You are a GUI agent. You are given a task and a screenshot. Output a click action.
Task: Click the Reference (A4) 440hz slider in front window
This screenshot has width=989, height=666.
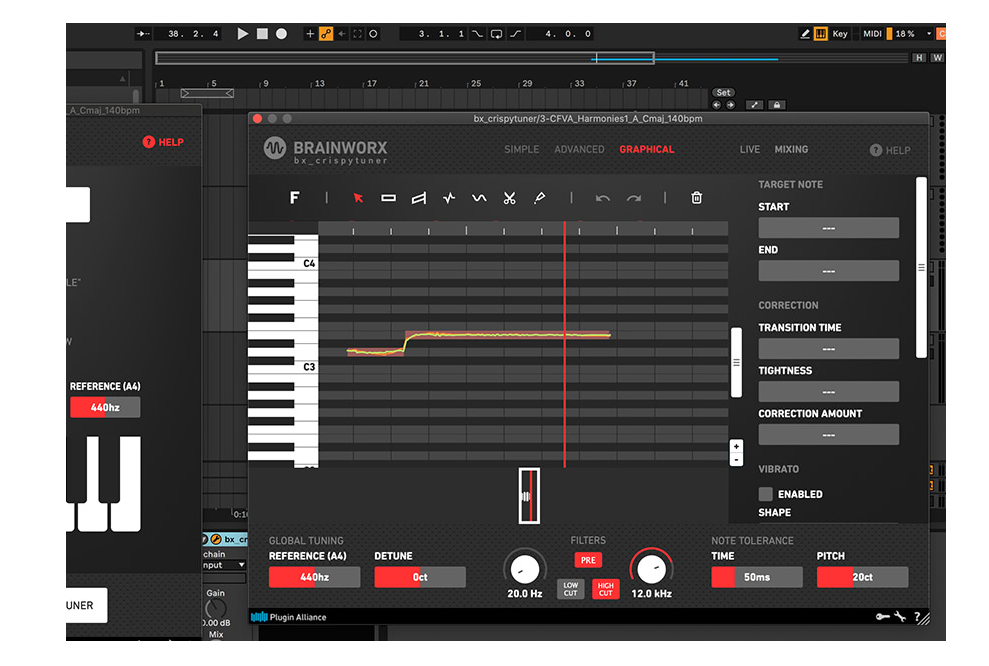[x=314, y=577]
